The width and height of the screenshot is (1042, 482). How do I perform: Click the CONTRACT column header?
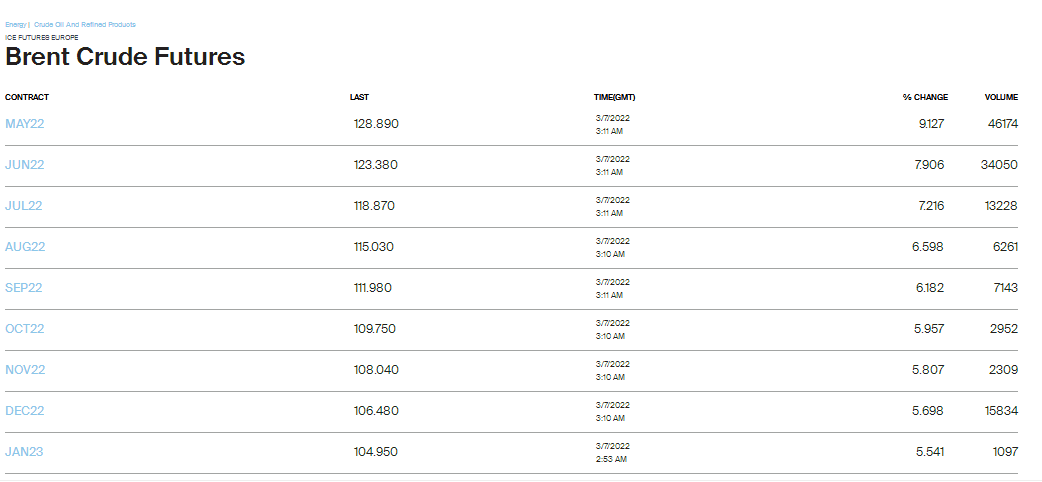(x=27, y=97)
